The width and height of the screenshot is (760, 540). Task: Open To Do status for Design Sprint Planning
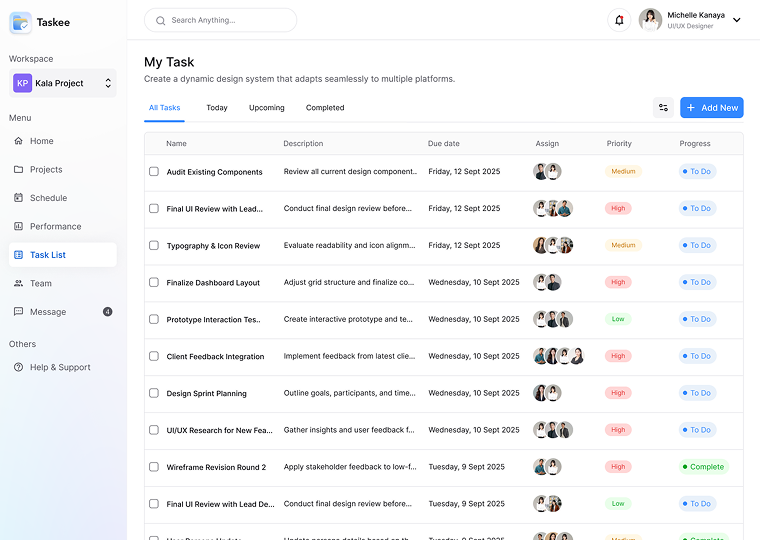click(x=697, y=393)
